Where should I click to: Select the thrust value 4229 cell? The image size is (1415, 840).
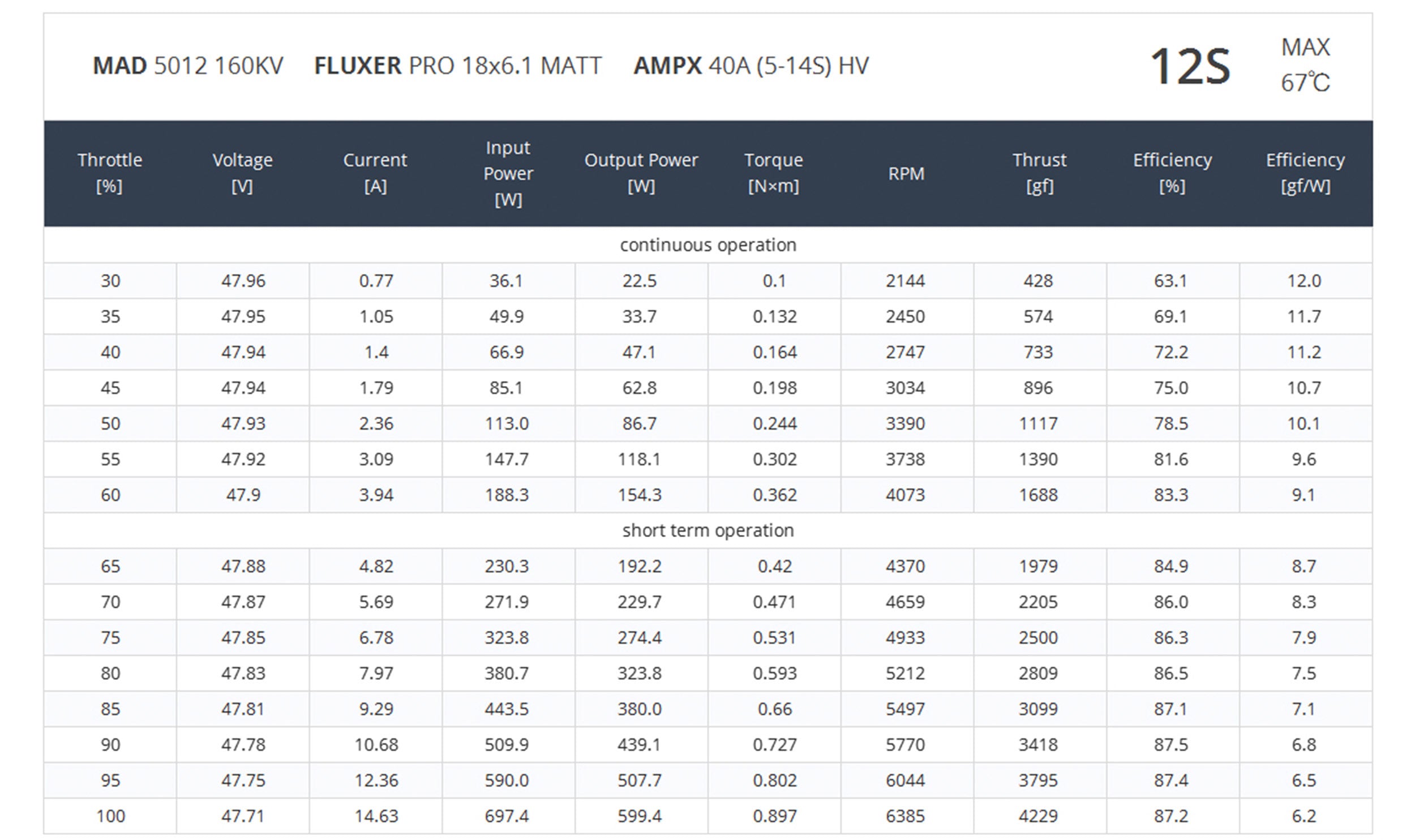click(1038, 816)
